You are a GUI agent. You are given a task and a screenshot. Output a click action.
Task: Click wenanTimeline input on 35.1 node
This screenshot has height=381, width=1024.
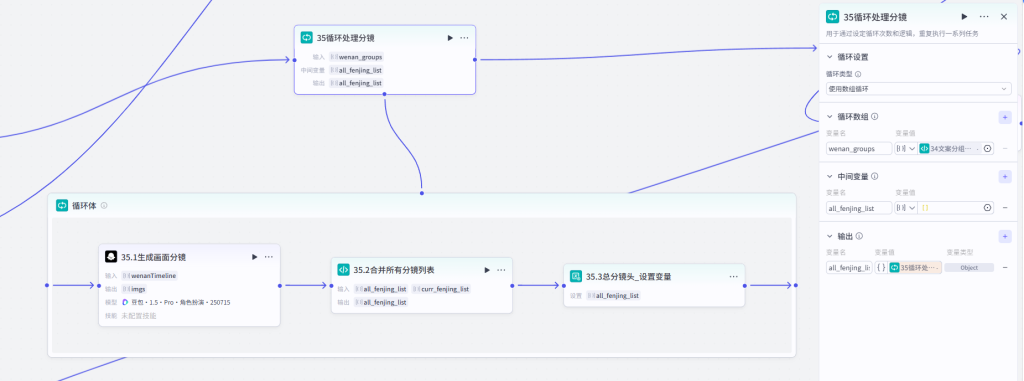tap(150, 276)
